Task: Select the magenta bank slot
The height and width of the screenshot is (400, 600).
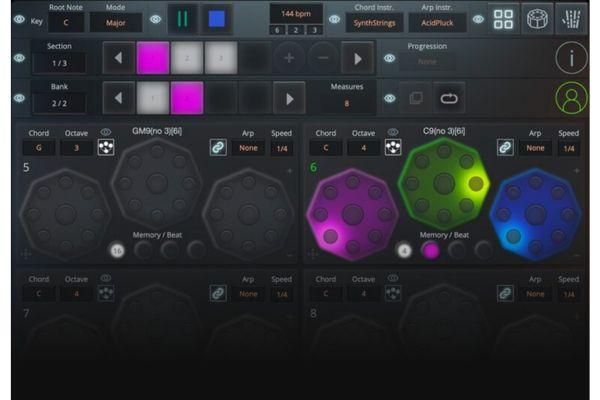Action: 186,98
